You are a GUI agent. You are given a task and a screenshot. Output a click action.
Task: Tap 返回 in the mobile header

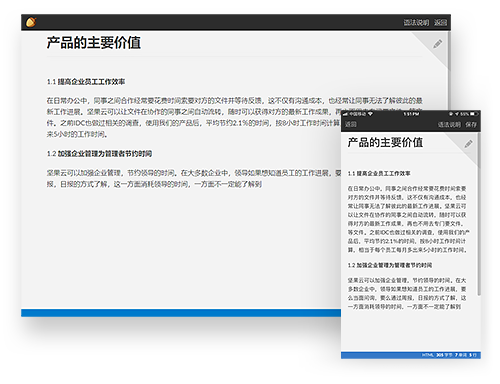pos(351,124)
